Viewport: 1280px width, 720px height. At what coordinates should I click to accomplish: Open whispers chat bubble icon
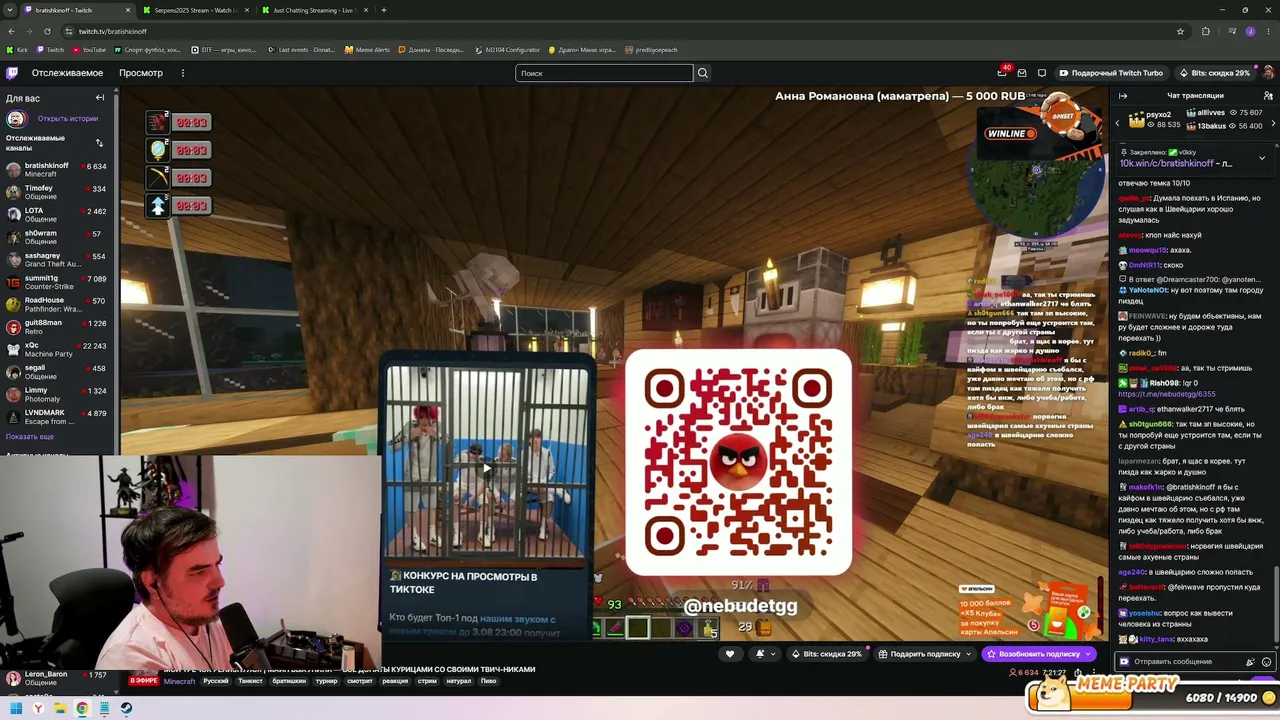(x=1042, y=73)
